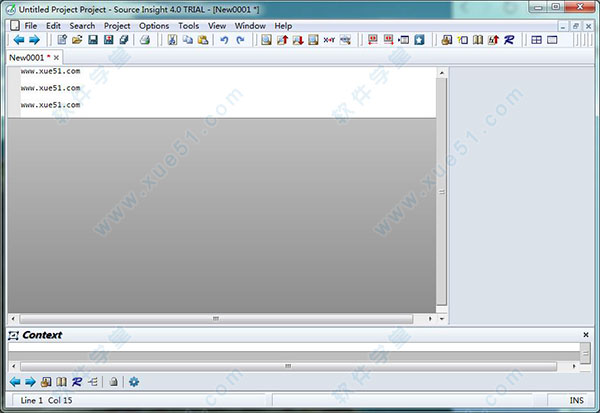The height and width of the screenshot is (413, 600).
Task: Open the Window menu
Action: coord(250,26)
